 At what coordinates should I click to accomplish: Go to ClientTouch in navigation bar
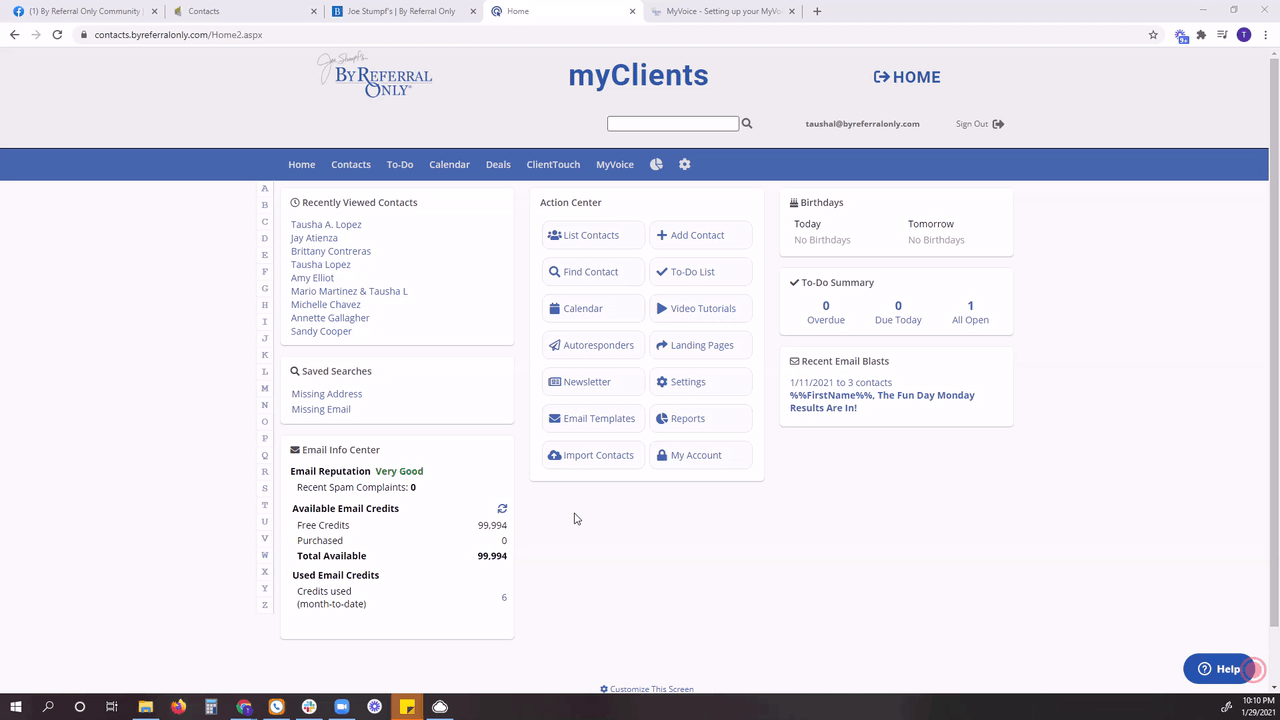coord(553,165)
